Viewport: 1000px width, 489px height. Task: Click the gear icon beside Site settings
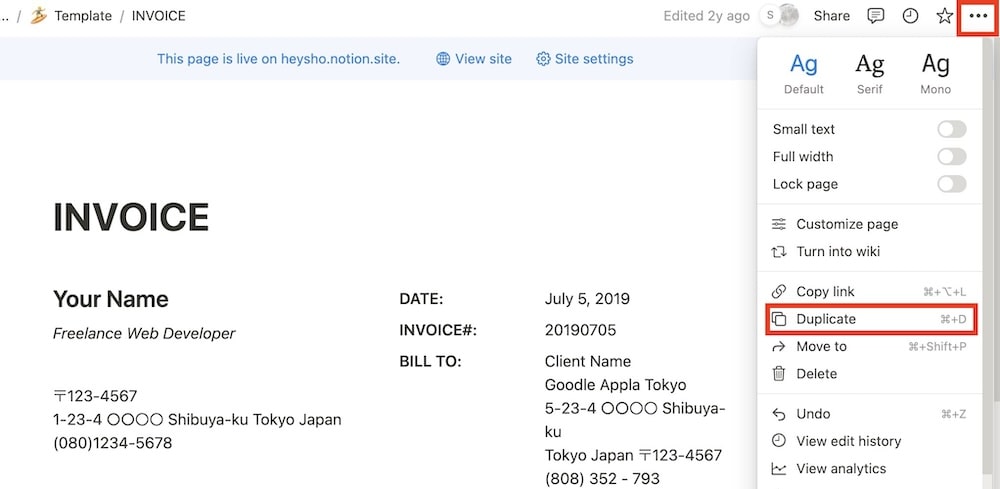coord(543,59)
